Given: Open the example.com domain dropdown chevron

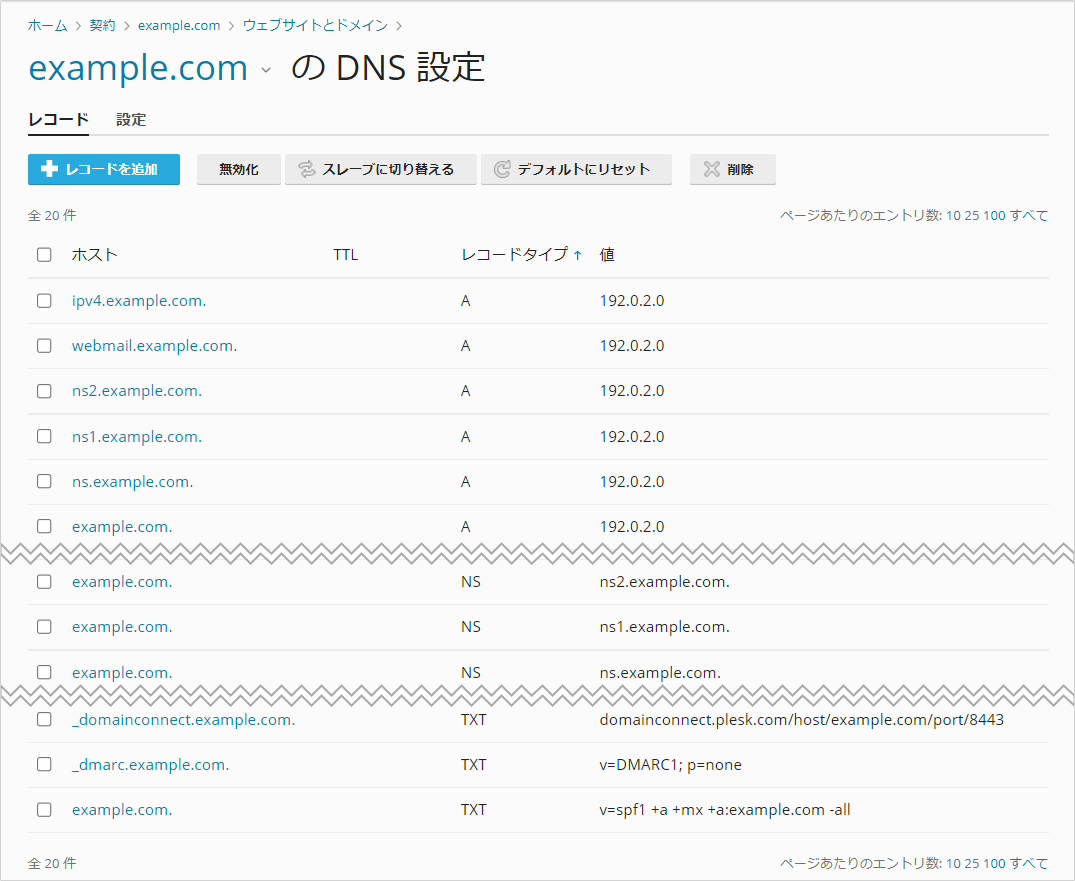Looking at the screenshot, I should pos(266,70).
